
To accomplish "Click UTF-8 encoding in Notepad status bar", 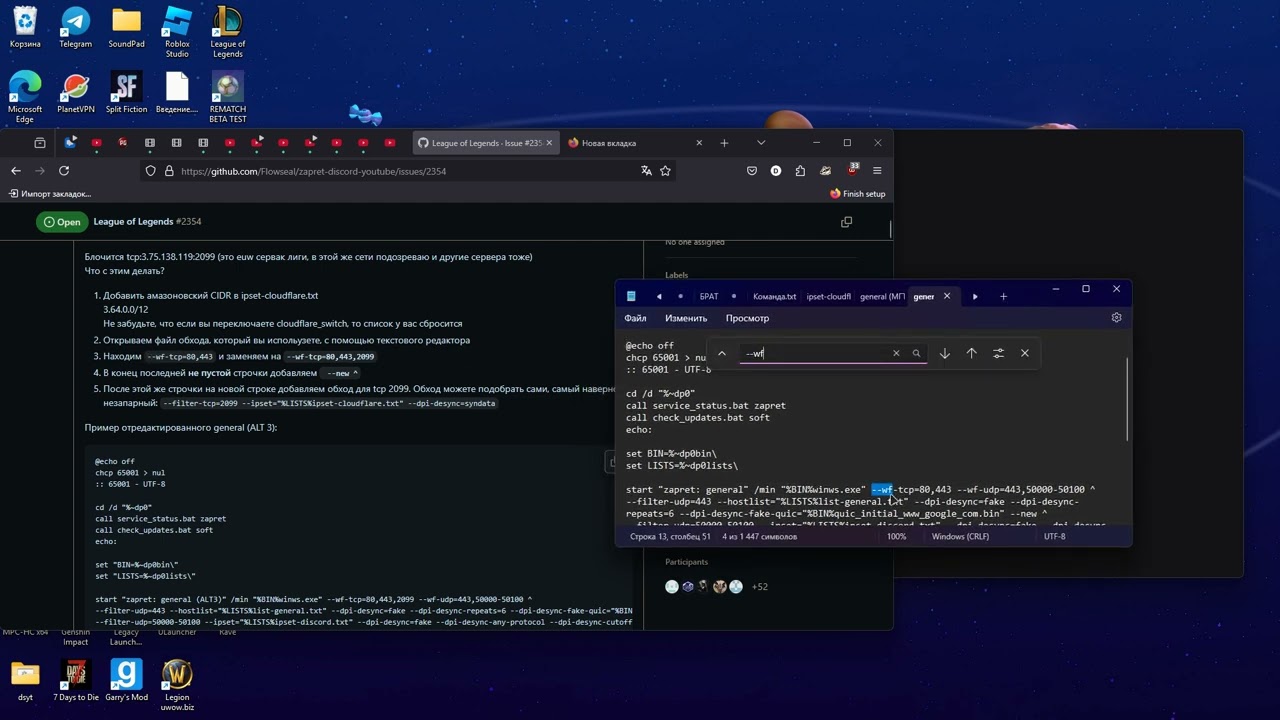I will click(1054, 537).
